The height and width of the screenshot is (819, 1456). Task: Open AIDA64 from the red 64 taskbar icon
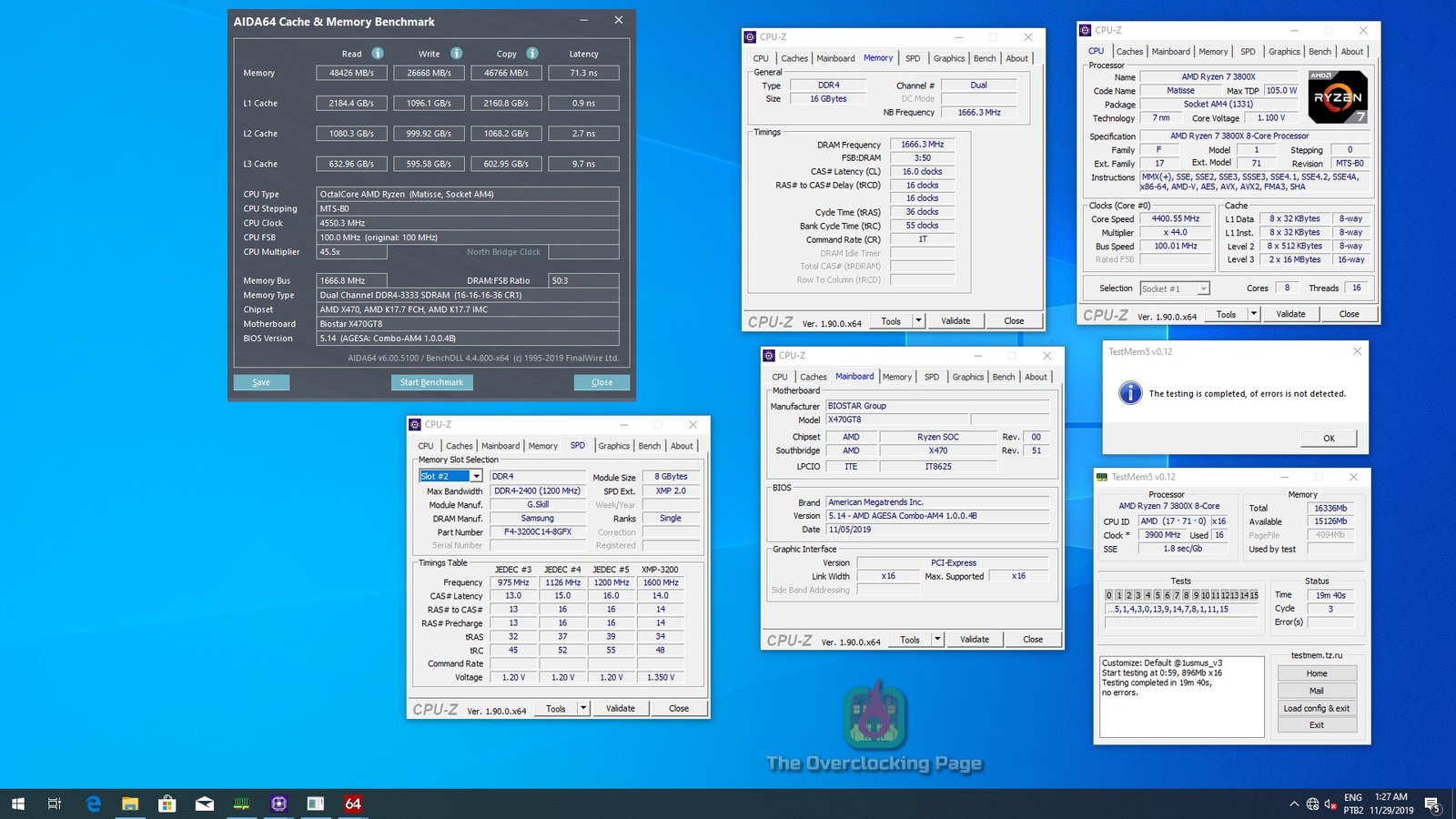coord(353,804)
